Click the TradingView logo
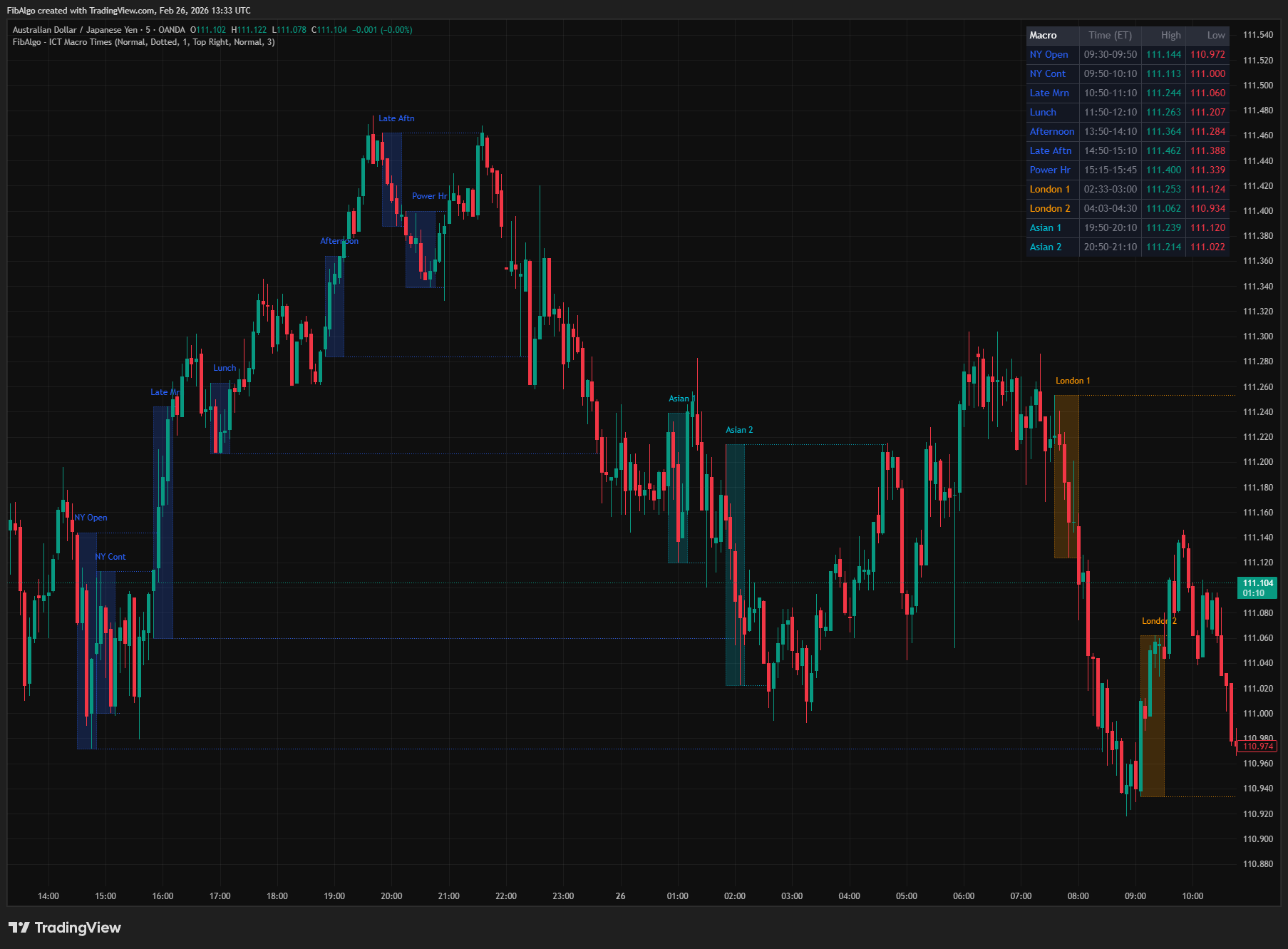The image size is (1288, 949). point(64,928)
